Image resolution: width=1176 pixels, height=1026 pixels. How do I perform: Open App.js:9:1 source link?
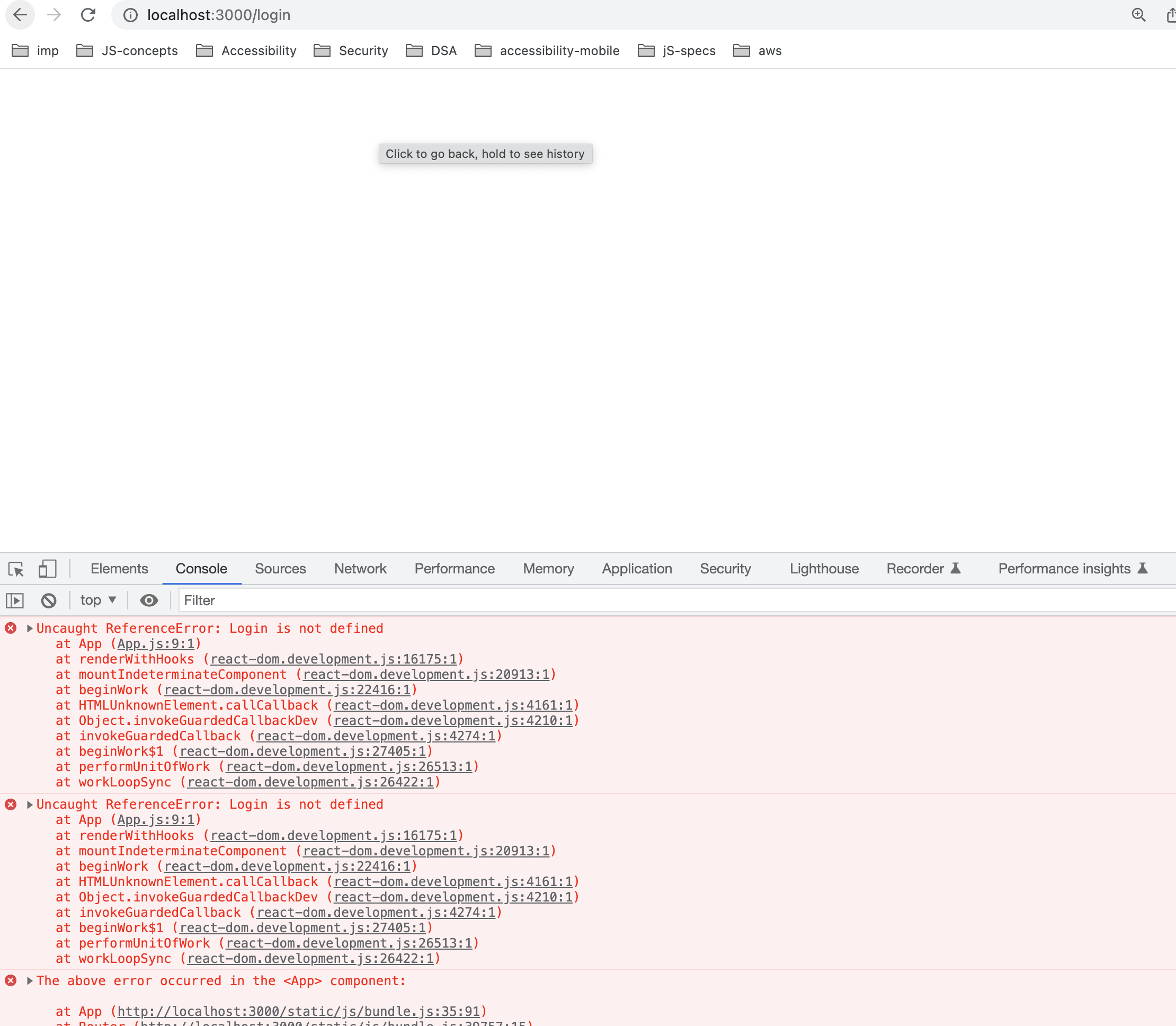(x=156, y=643)
